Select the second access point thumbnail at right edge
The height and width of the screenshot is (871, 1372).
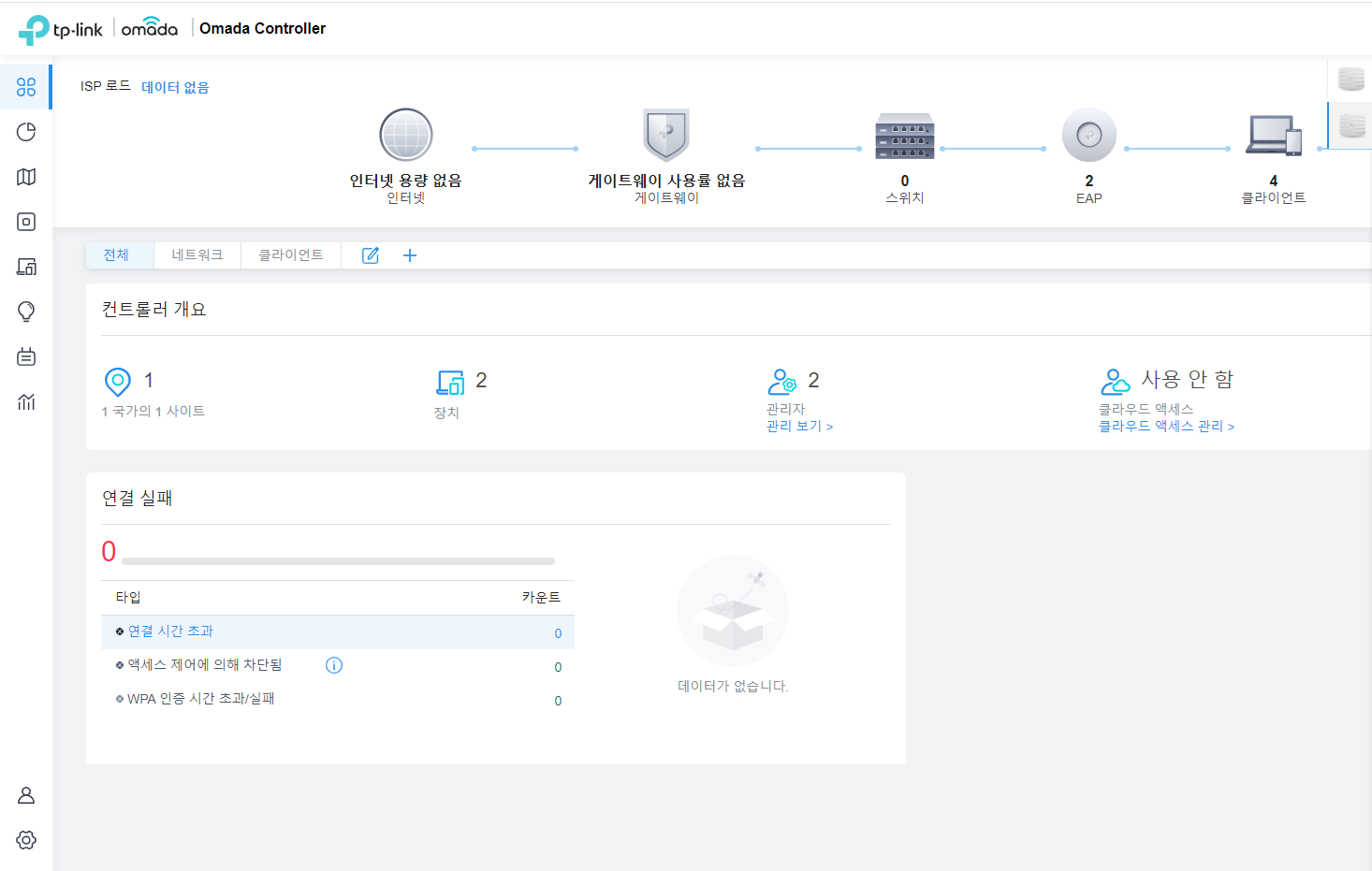(x=1351, y=125)
